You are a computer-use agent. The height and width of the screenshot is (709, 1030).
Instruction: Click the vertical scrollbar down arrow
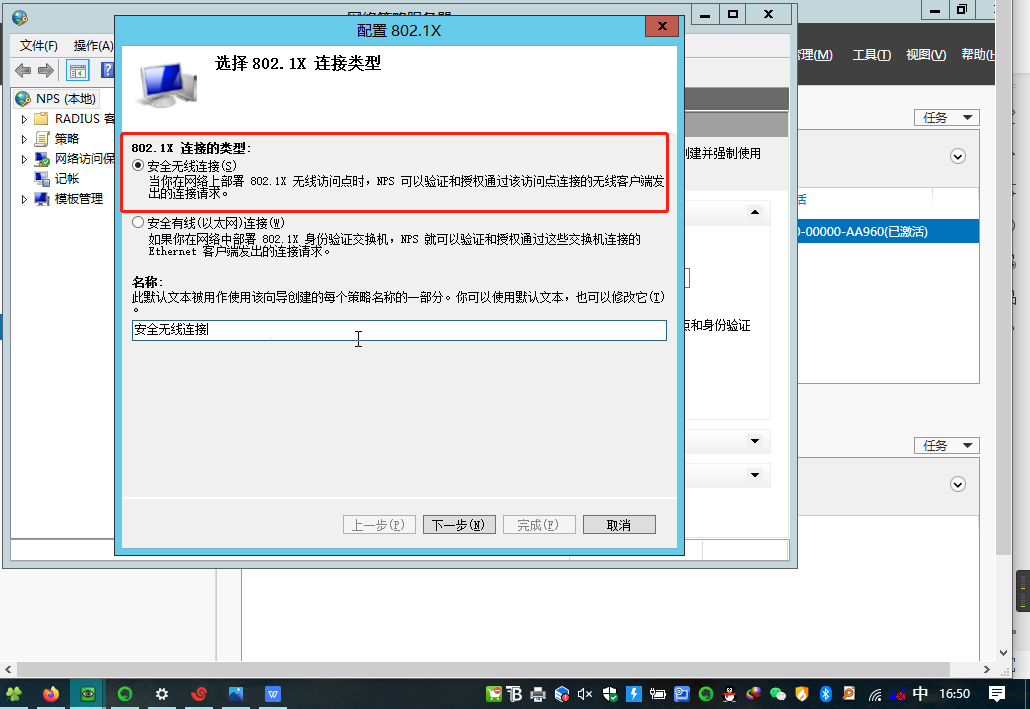(x=1003, y=652)
